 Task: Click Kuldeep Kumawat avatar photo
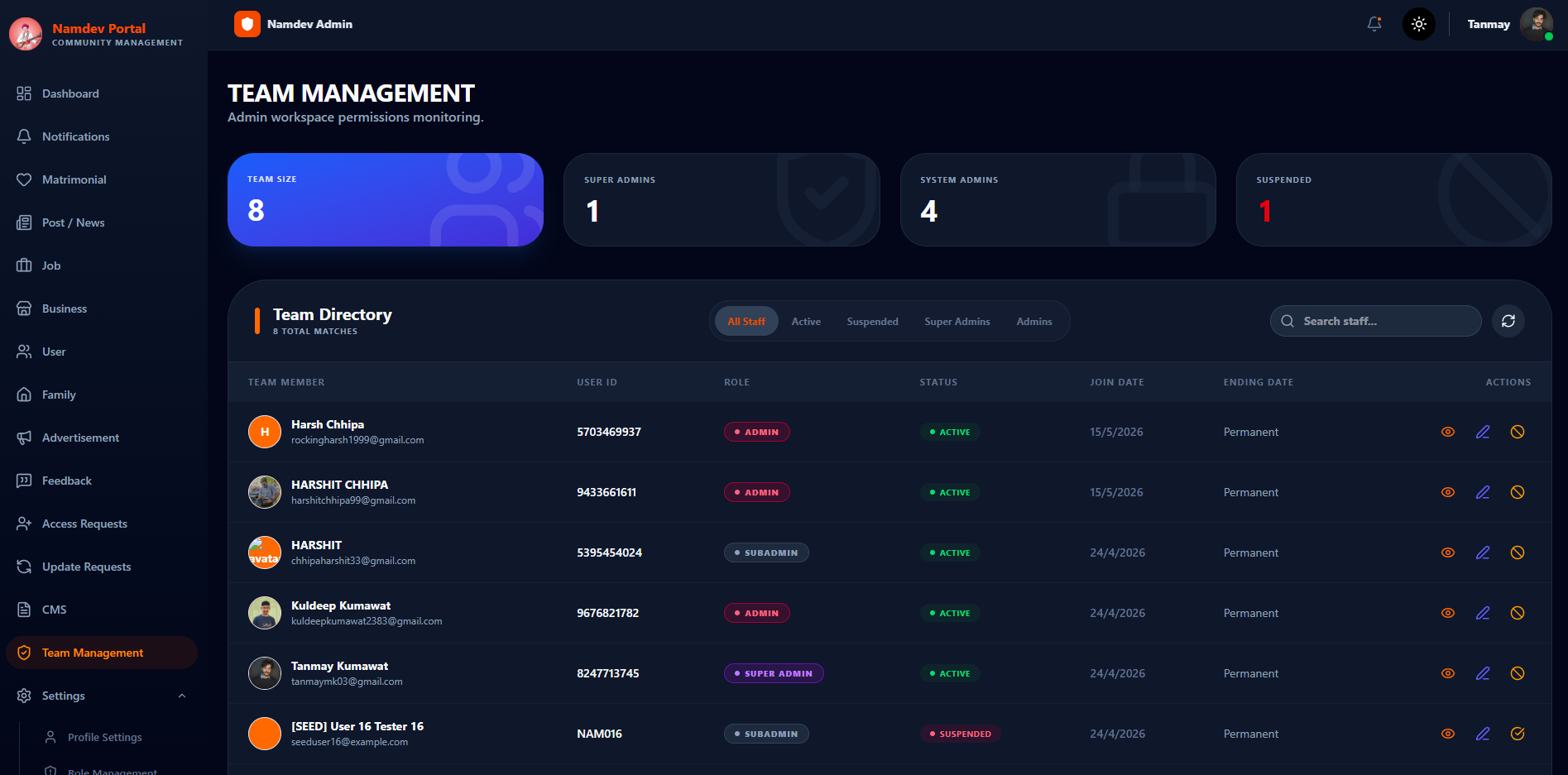point(265,613)
